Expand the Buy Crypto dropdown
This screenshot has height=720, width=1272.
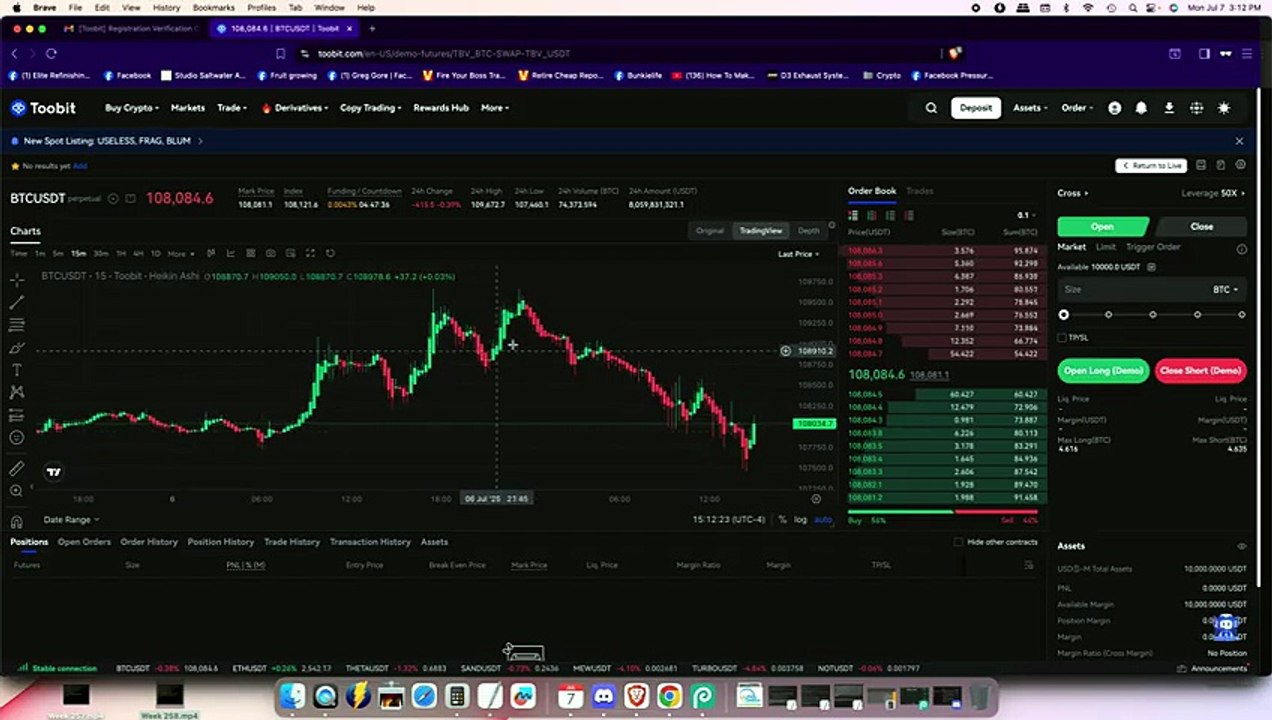coord(132,108)
